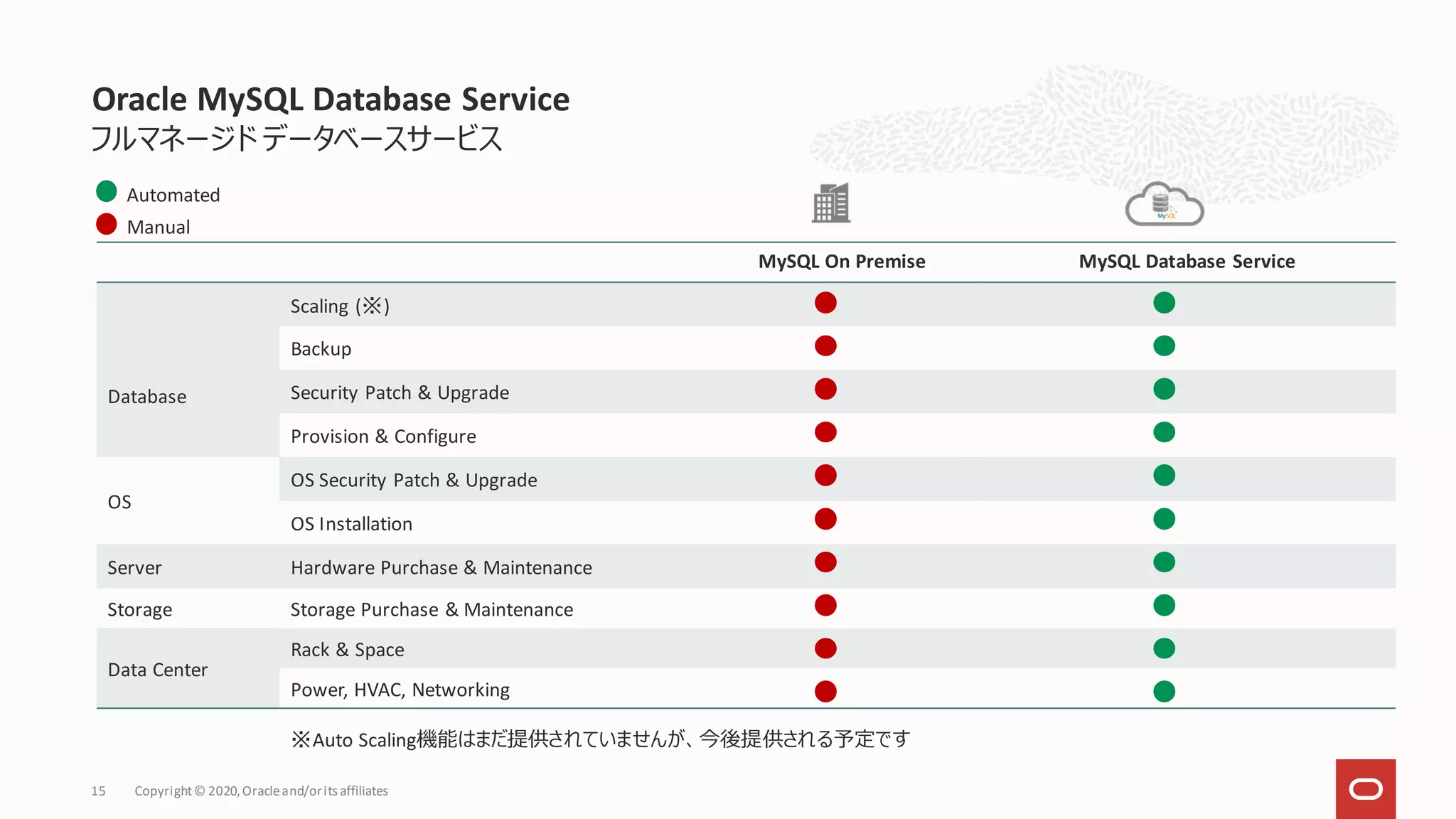Click red dot for Security Patch & Upgrade
This screenshot has height=819, width=1456.
click(x=825, y=389)
